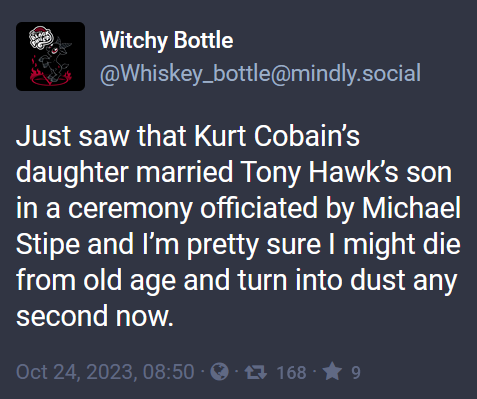Click the phrase "turn into dust"

(x=321, y=280)
